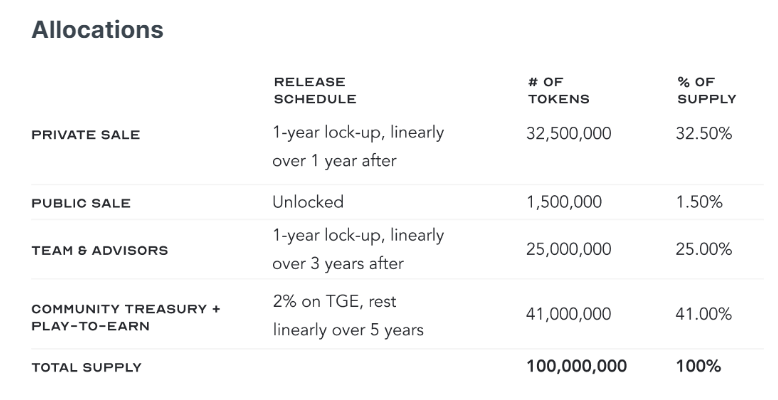Select the 25,000,000 token amount

tap(569, 249)
